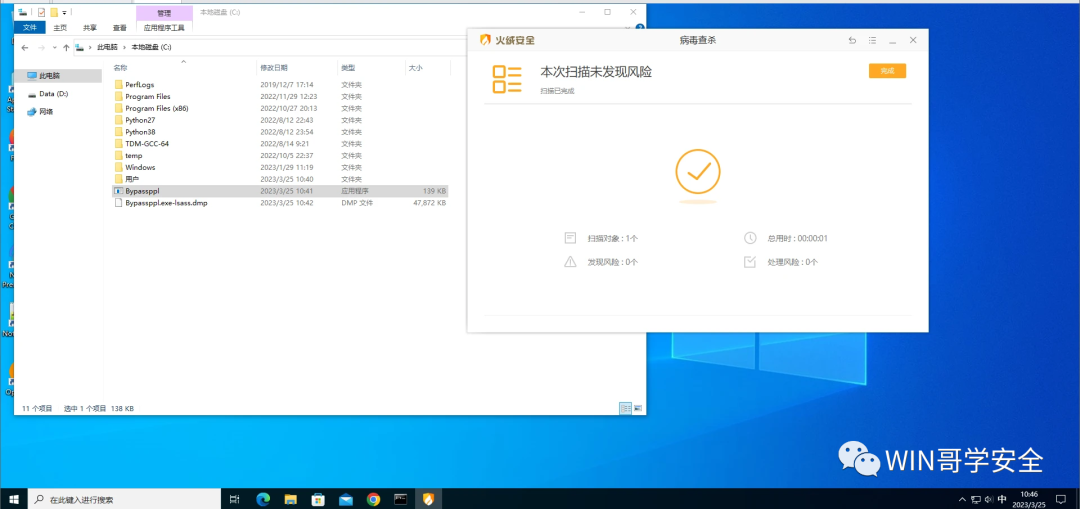The height and width of the screenshot is (509, 1080).
Task: Click the New Folder quick access icon
Action: 54,12
